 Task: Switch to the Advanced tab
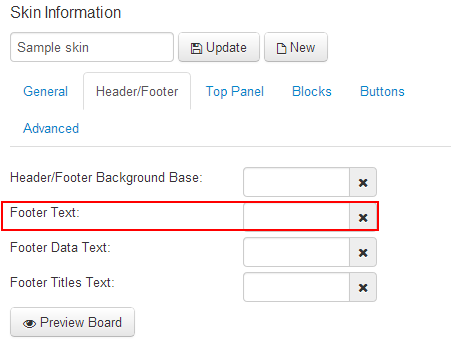(51, 128)
